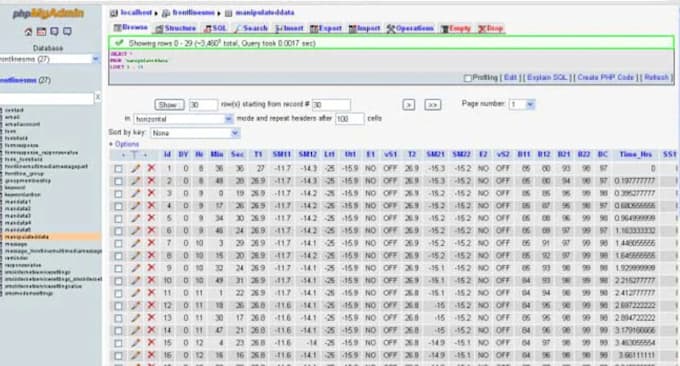Click the edit pencil icon for row 1
Image resolution: width=680 pixels, height=366 pixels.
point(136,168)
